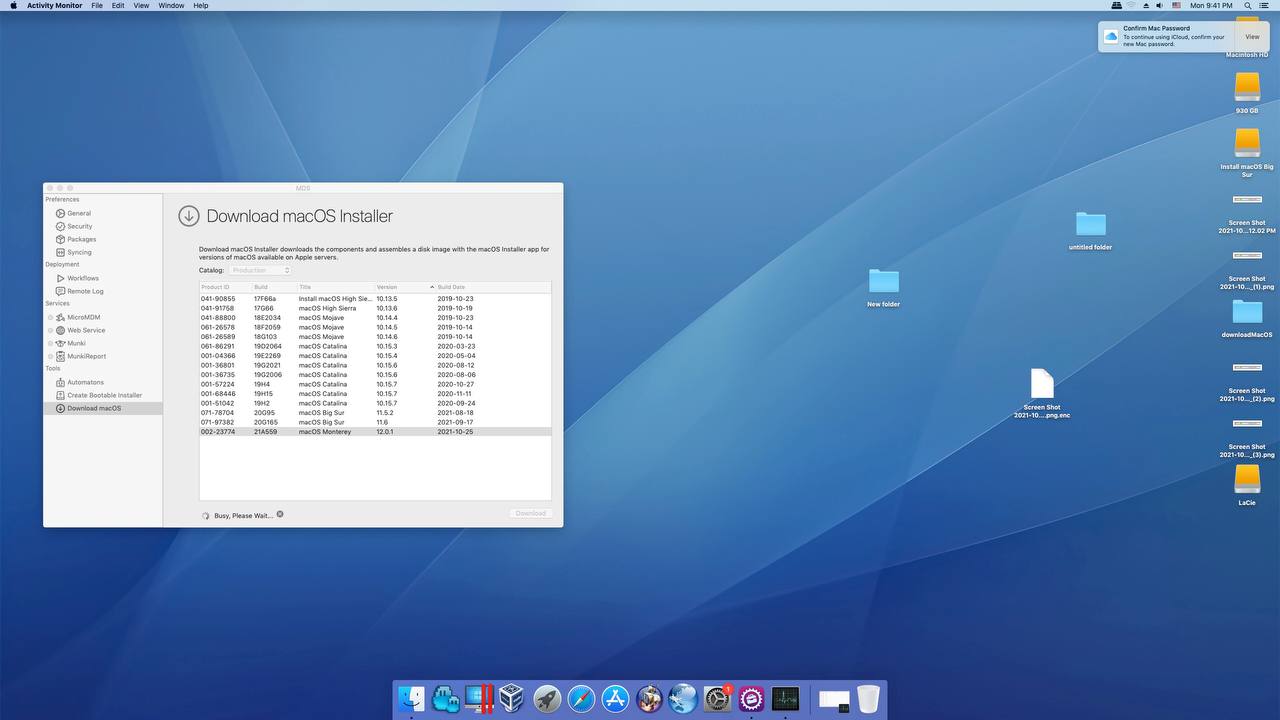The width and height of the screenshot is (1280, 720).
Task: Open the Activity Monitor menu
Action: click(55, 5)
